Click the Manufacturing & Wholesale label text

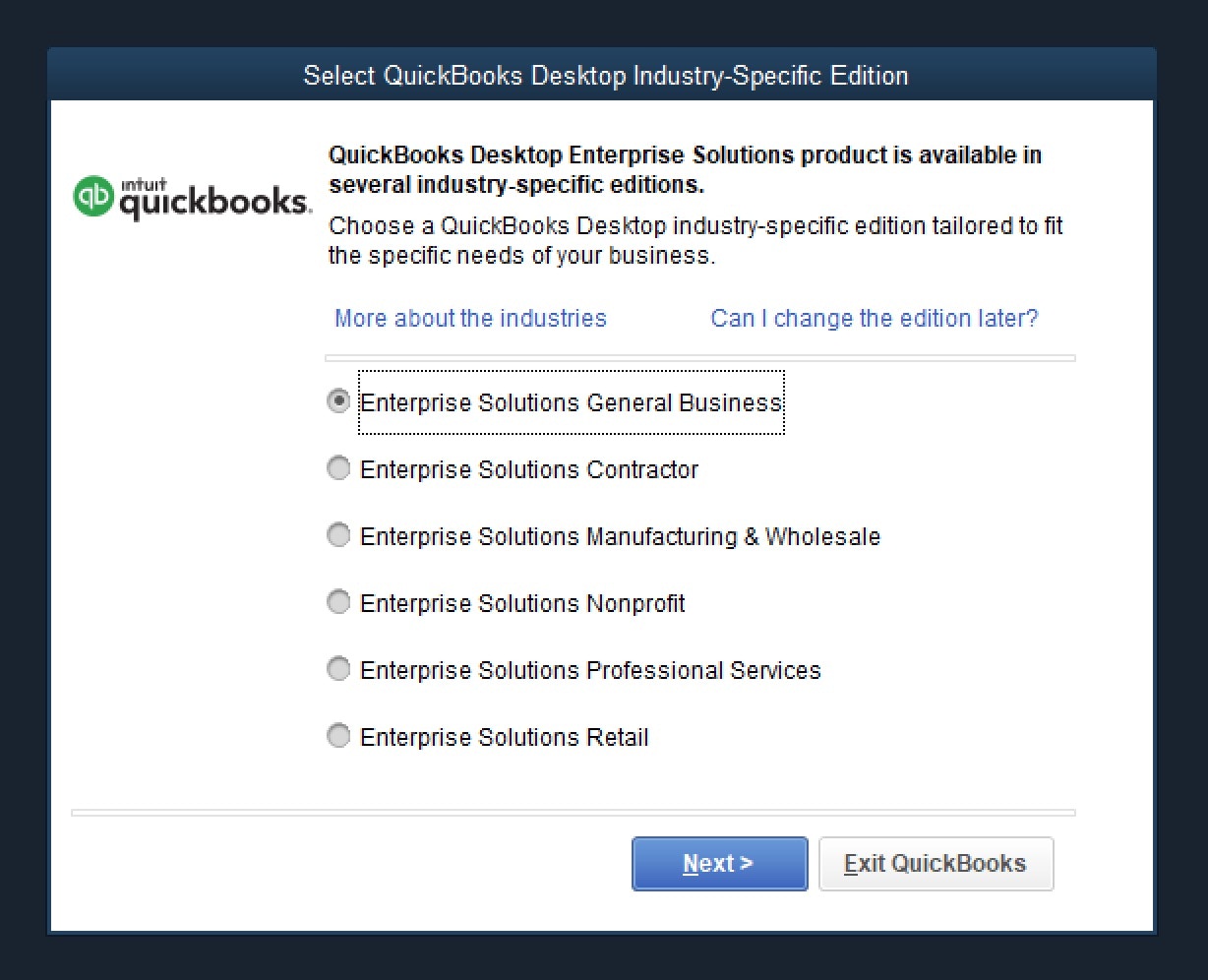tap(620, 537)
